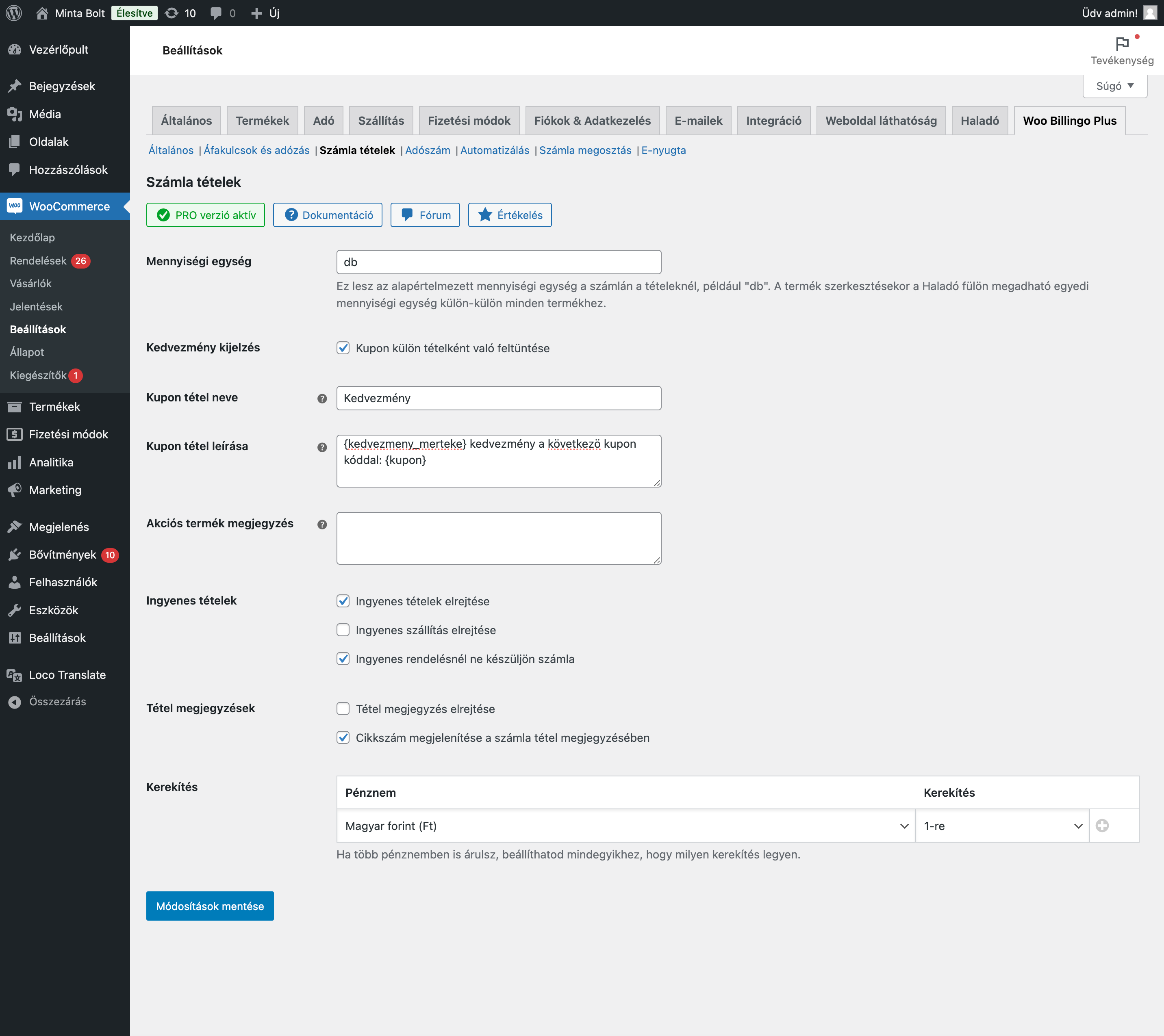1164x1036 pixels.
Task: Open Automatizálás sub-section link
Action: pos(495,150)
